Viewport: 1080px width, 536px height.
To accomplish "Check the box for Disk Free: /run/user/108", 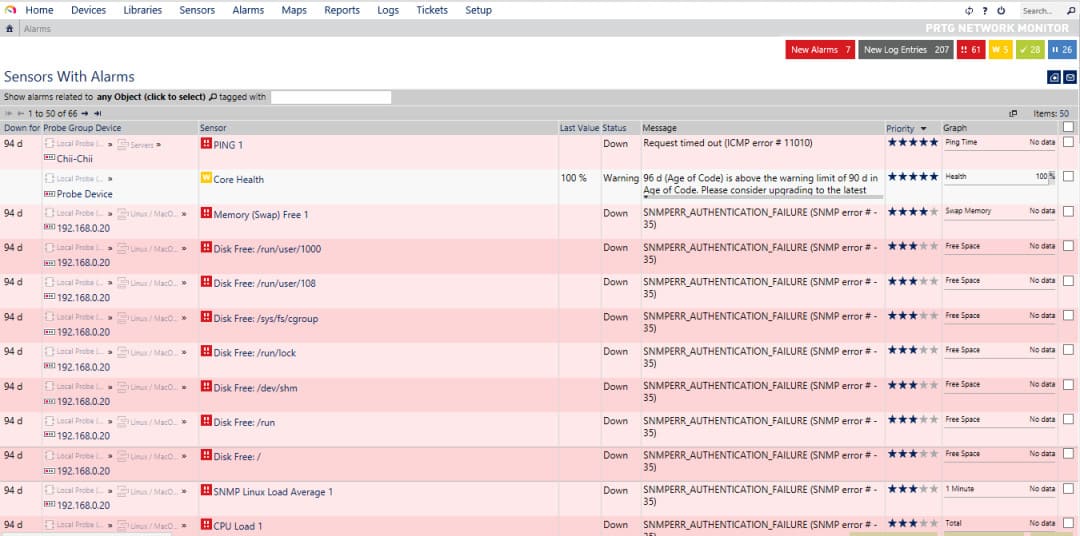I will coord(1068,280).
